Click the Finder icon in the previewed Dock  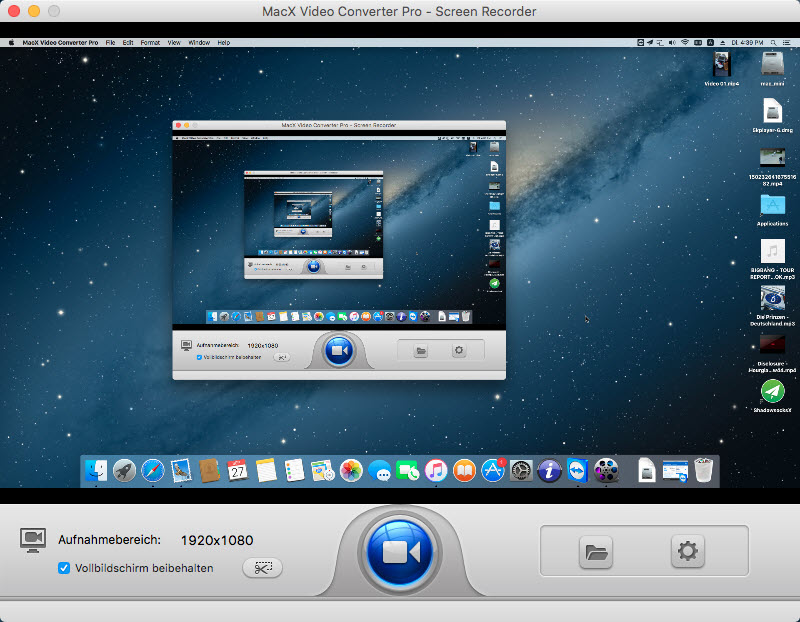(96, 470)
